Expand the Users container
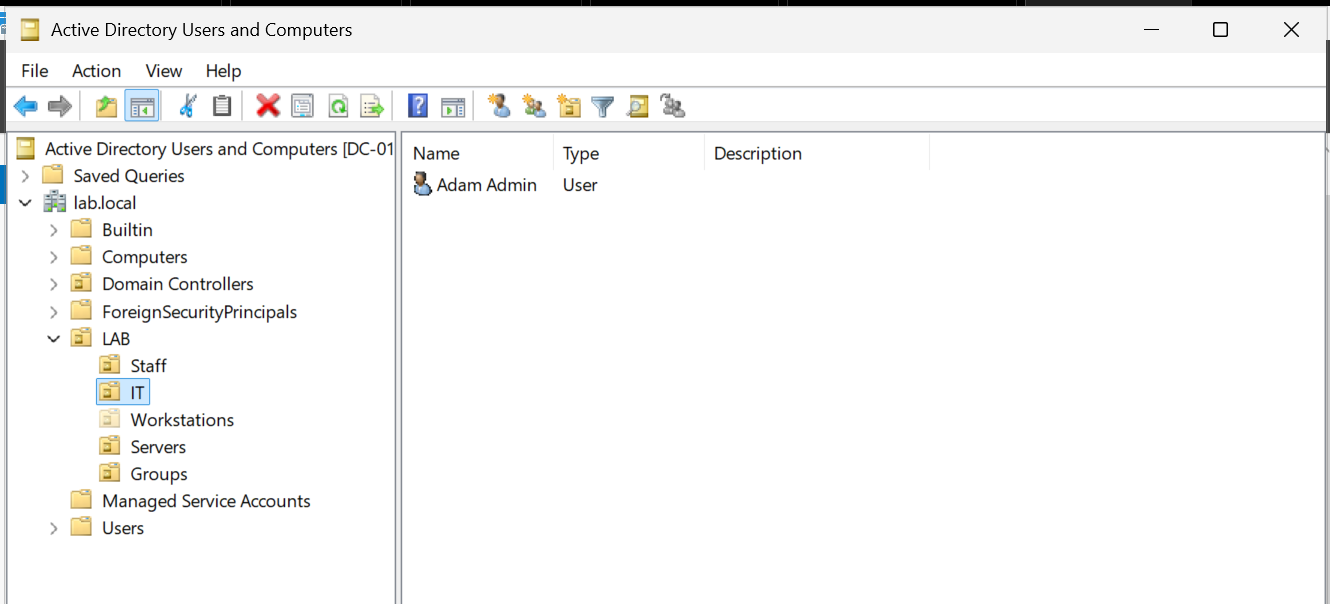The width and height of the screenshot is (1330, 604). click(x=54, y=528)
